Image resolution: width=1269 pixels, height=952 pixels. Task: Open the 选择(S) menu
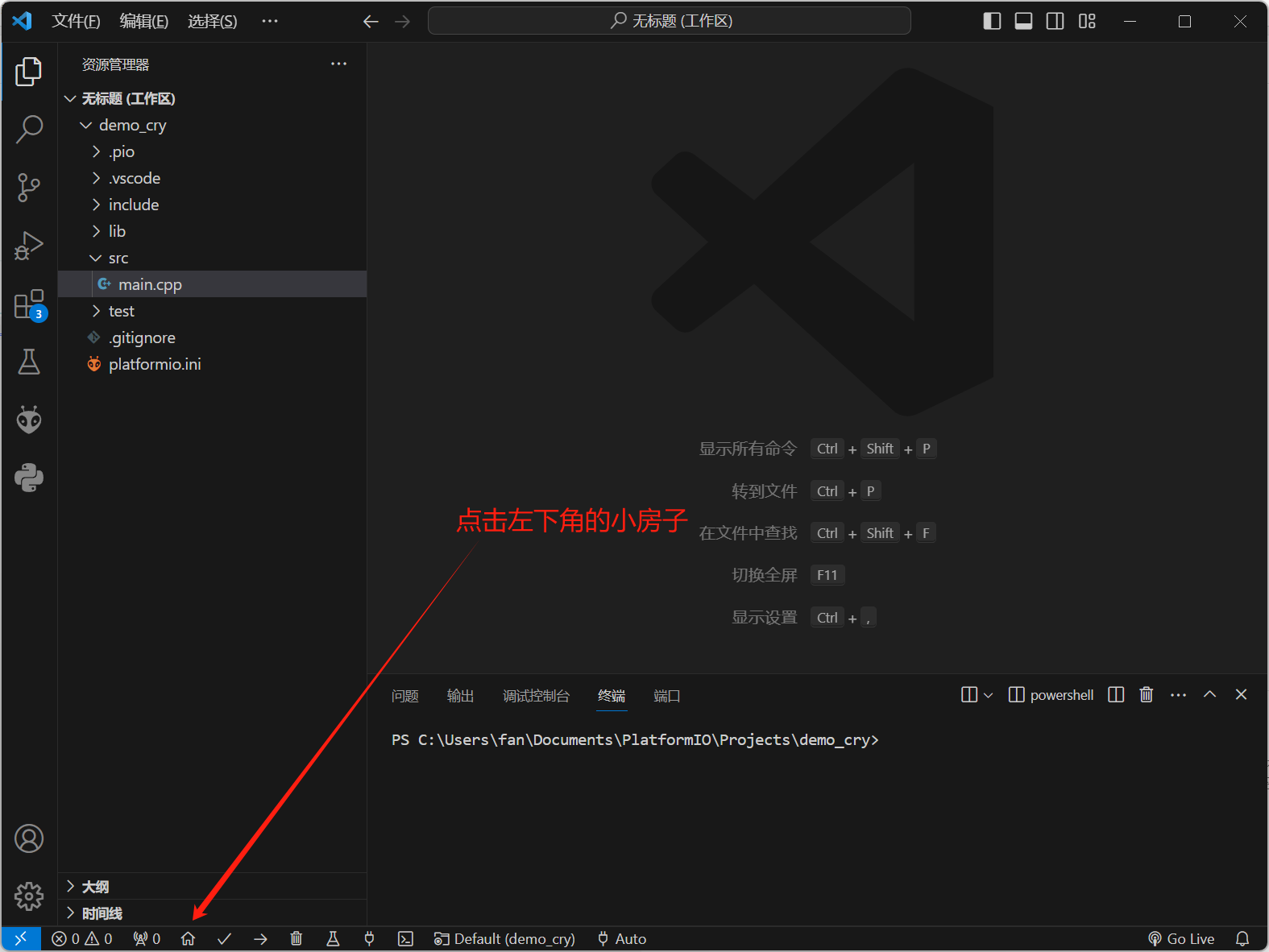point(213,21)
